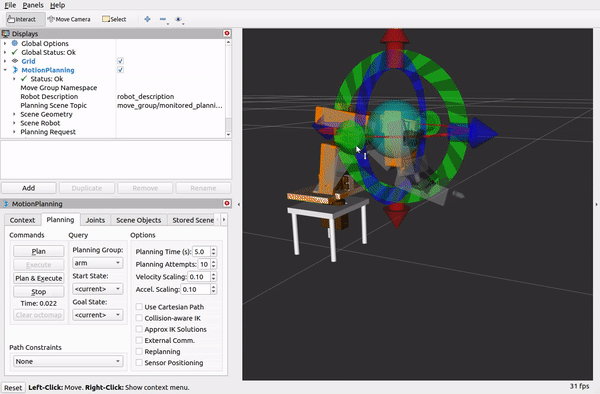This screenshot has height=394, width=600.
Task: Expand the Grid tree item
Action: click(x=5, y=61)
